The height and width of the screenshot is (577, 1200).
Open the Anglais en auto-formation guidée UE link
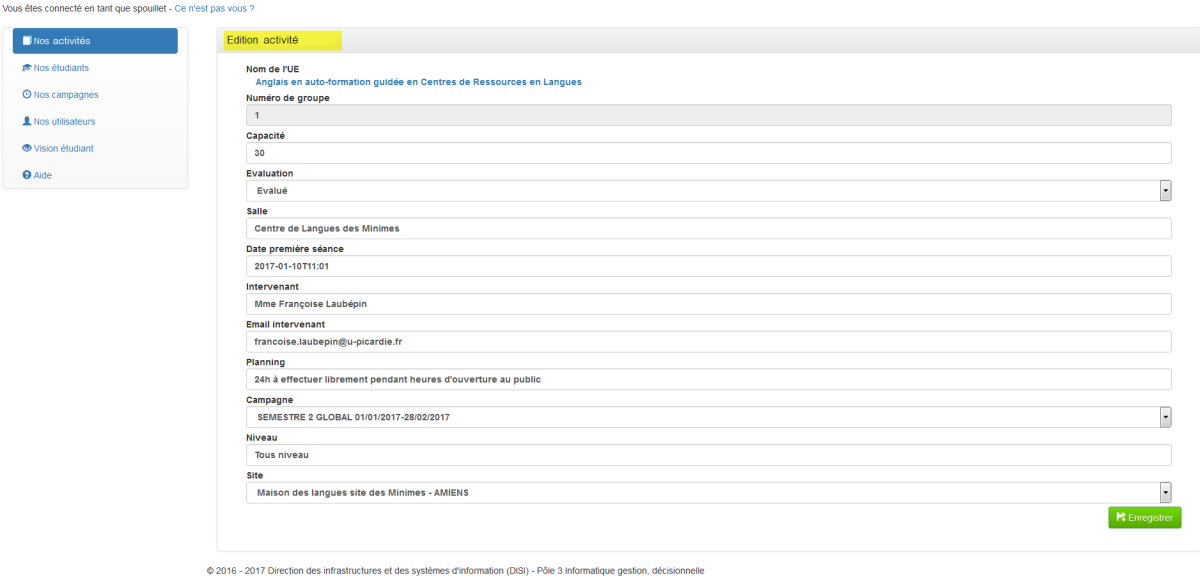[x=418, y=82]
